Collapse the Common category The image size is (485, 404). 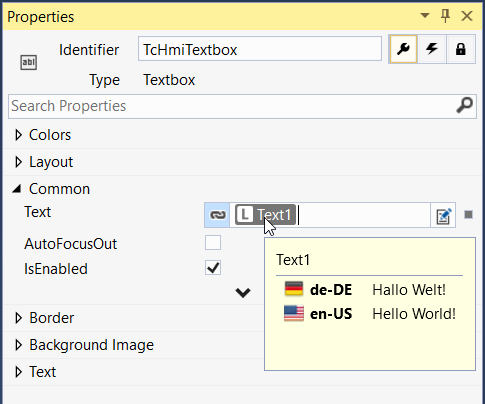pyautogui.click(x=17, y=189)
